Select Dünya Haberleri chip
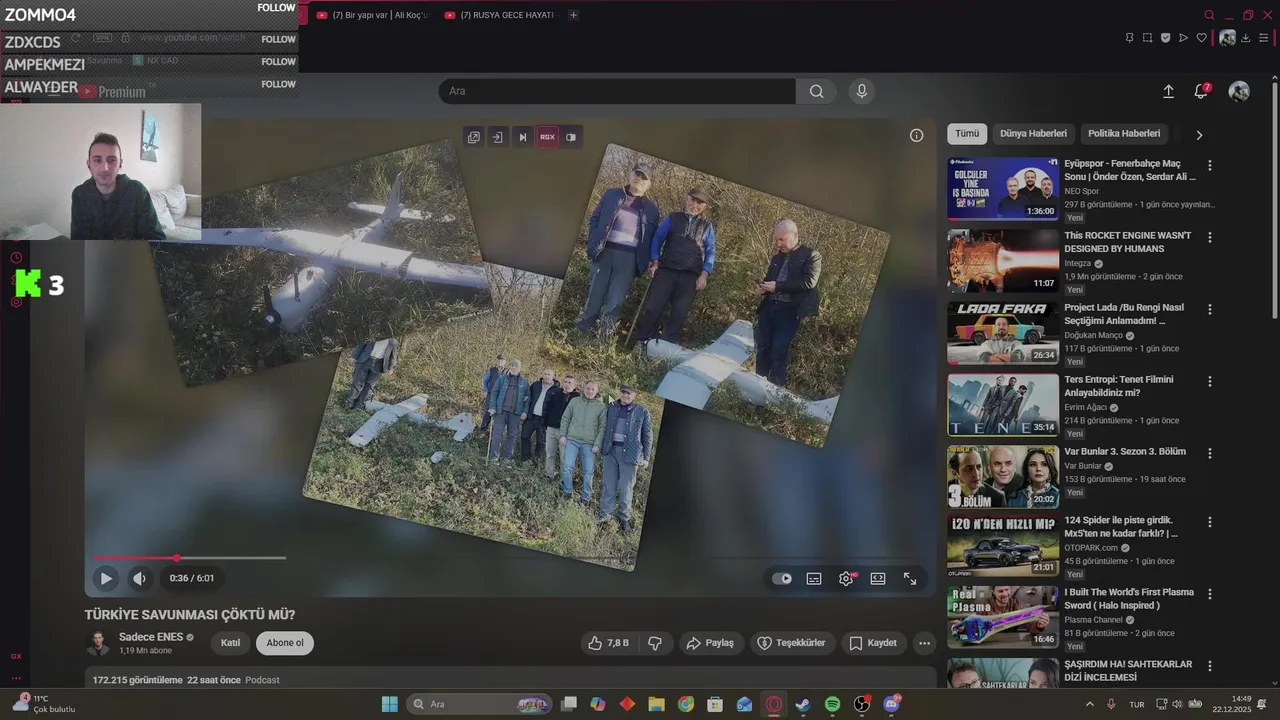This screenshot has width=1280, height=720. (x=1033, y=133)
